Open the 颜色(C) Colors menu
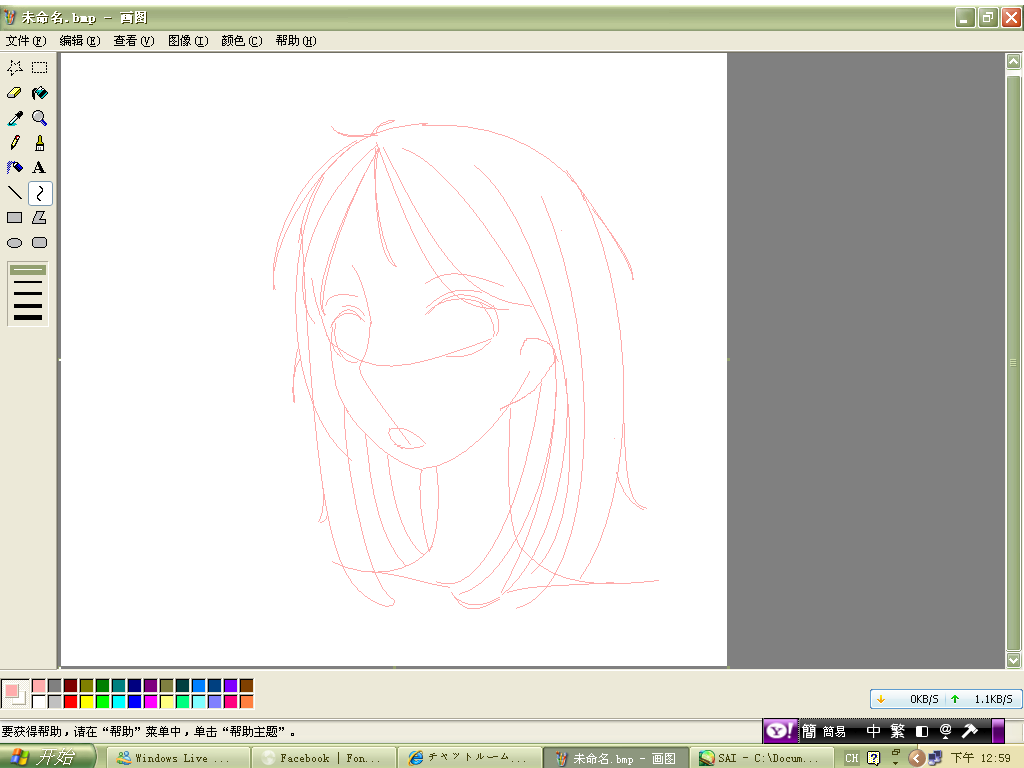The height and width of the screenshot is (768, 1024). (242, 40)
